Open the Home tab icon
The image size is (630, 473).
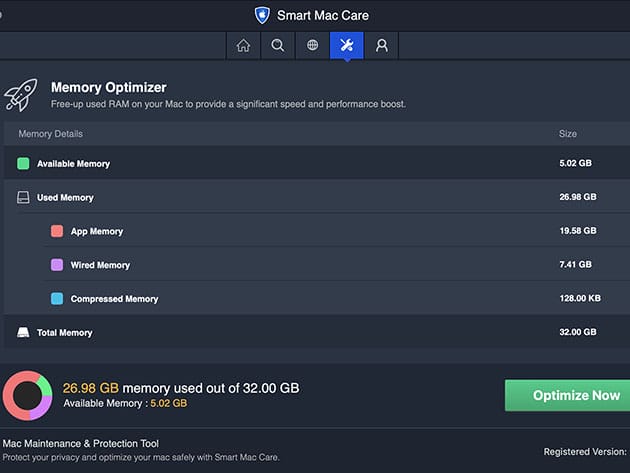pos(243,45)
